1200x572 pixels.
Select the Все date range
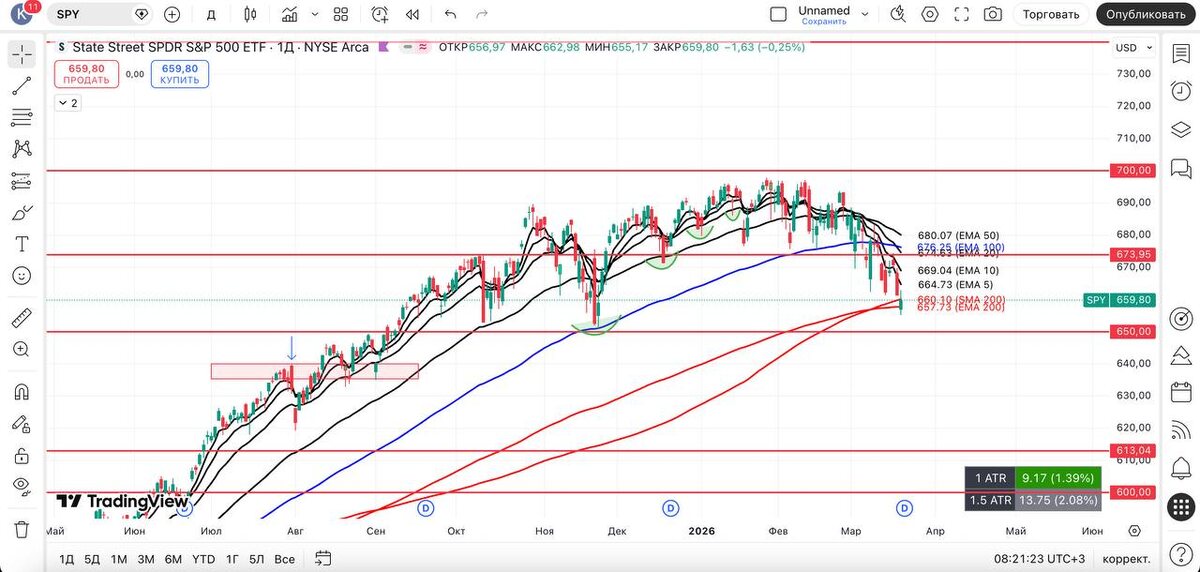point(285,558)
